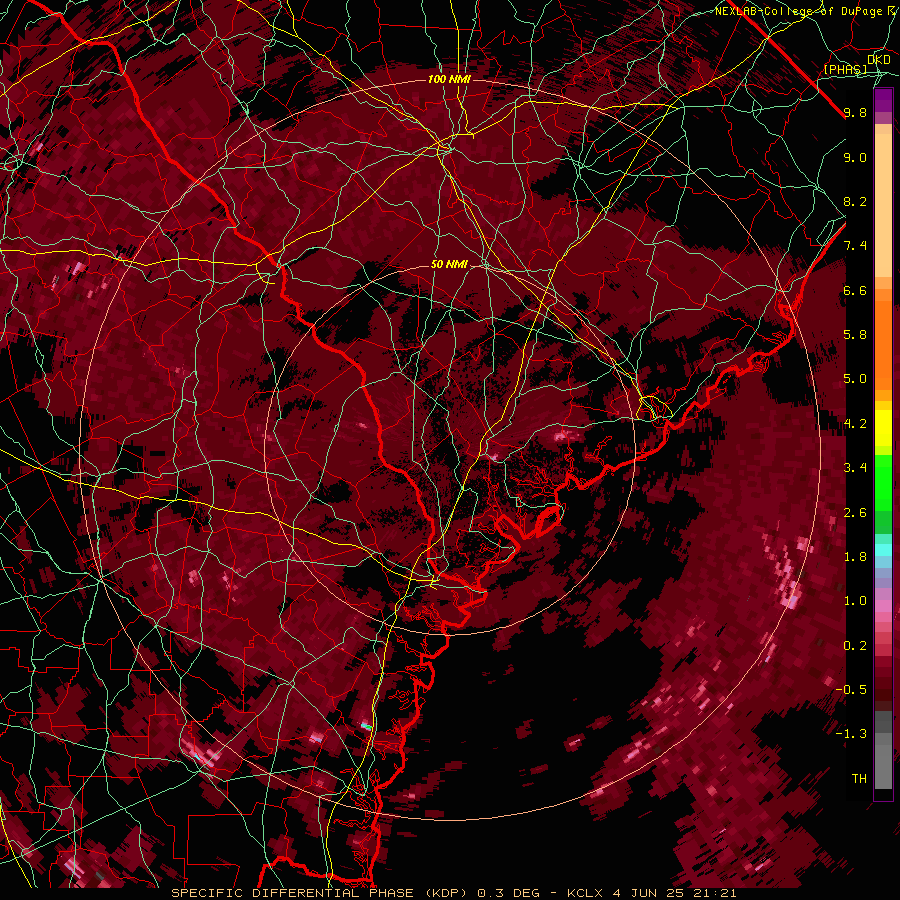Click the 1.0 scale value

coord(855,601)
